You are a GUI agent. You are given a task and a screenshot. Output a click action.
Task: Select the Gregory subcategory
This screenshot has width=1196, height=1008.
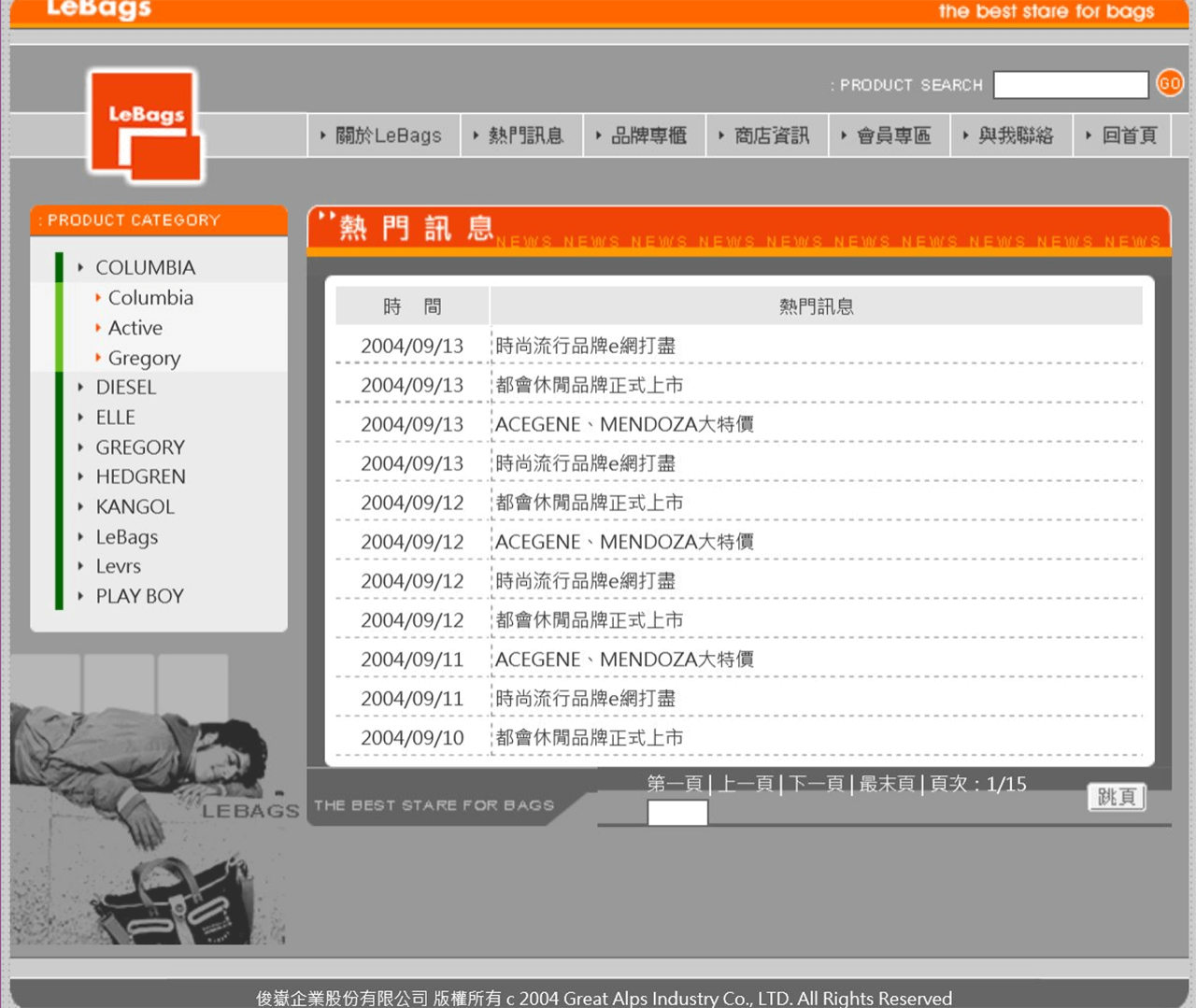145,358
